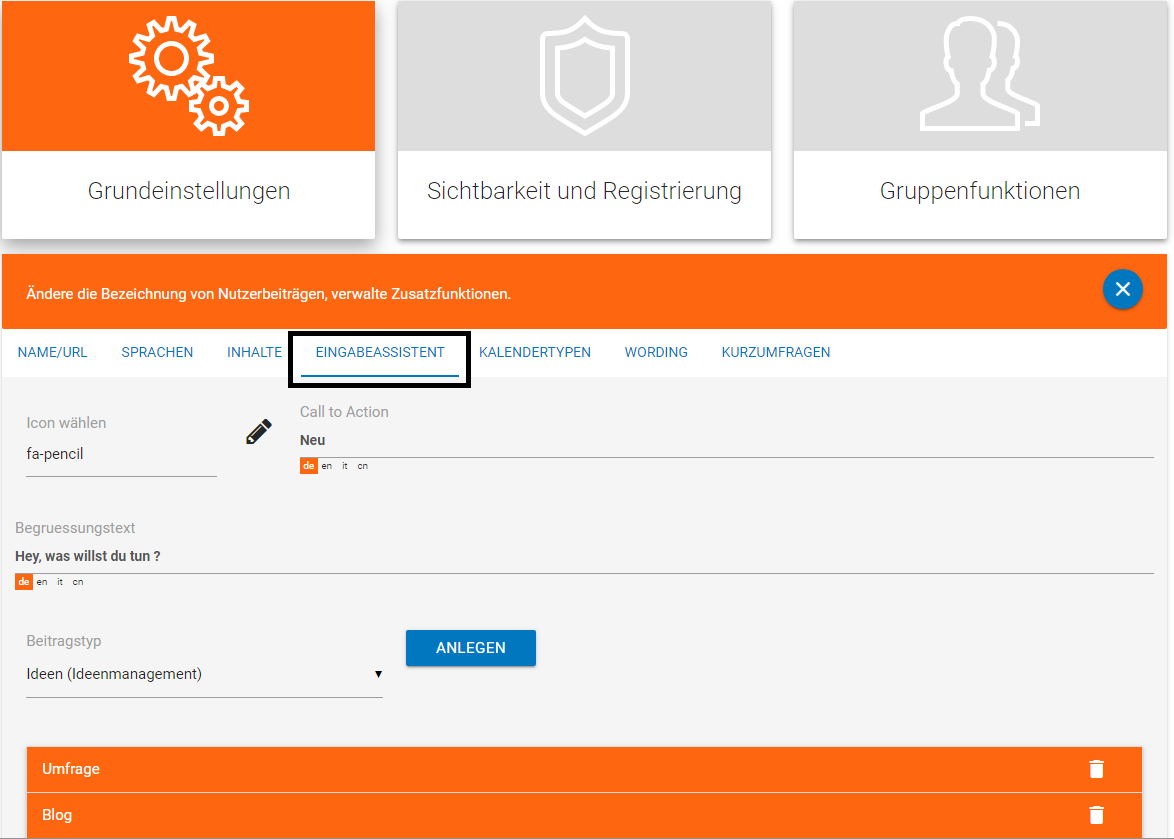Select 'de' language under Call to Action
The image size is (1174, 839).
point(308,466)
